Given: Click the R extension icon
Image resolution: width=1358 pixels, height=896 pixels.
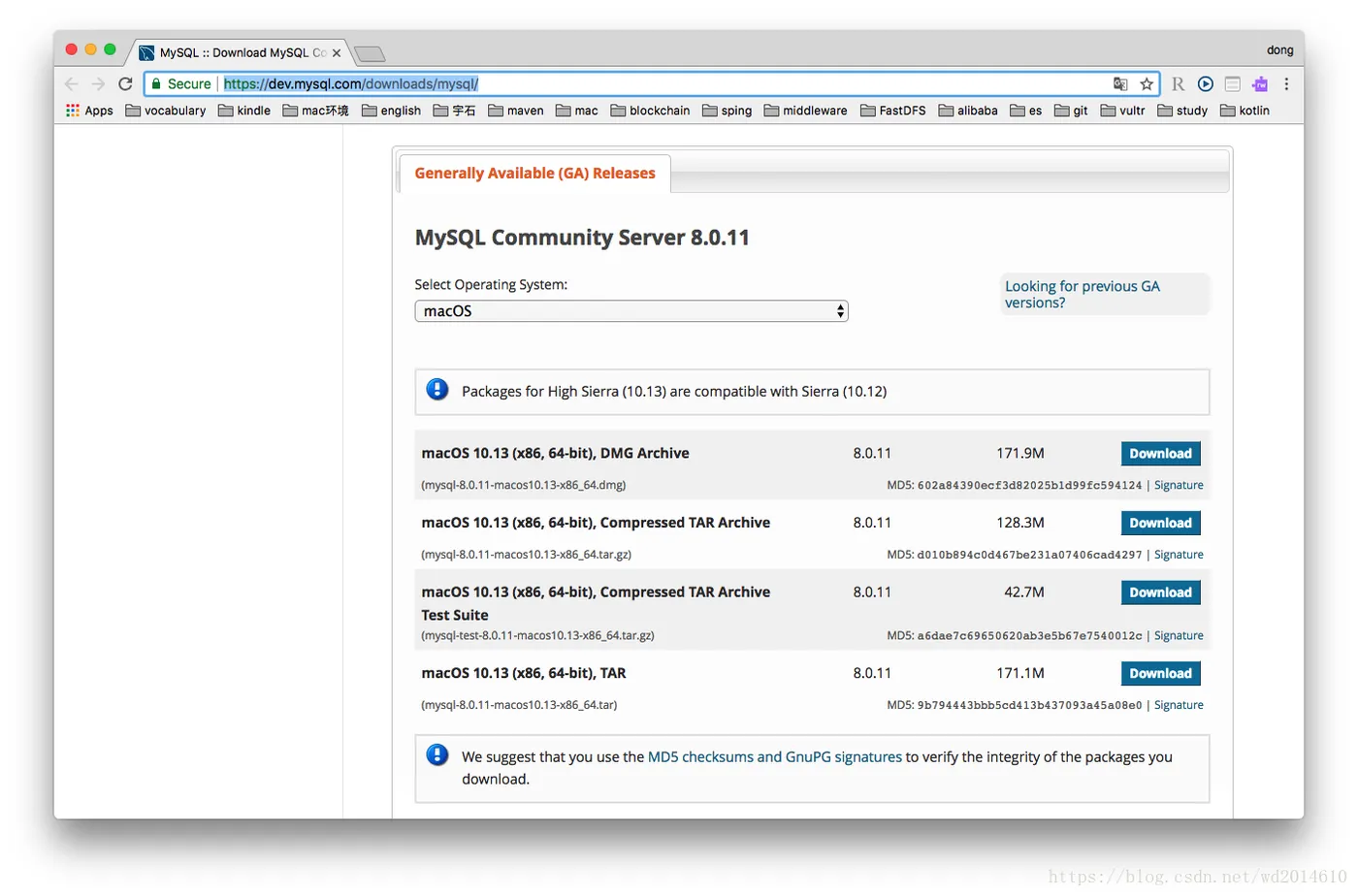Looking at the screenshot, I should (1178, 84).
